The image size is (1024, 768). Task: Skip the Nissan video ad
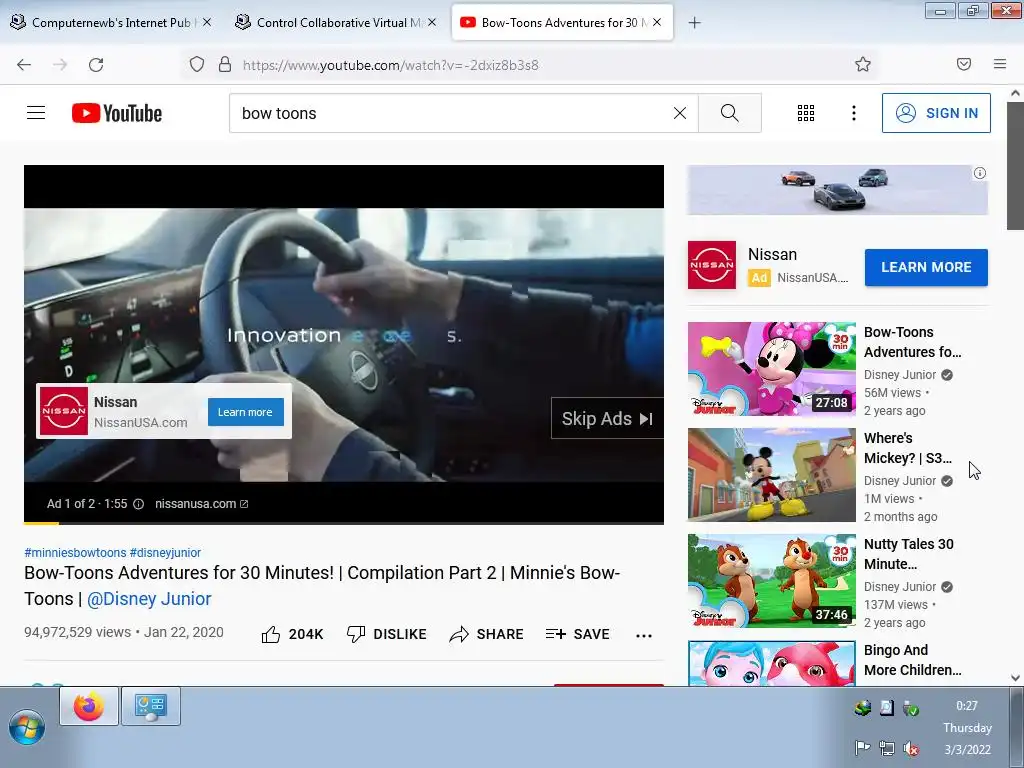[607, 419]
